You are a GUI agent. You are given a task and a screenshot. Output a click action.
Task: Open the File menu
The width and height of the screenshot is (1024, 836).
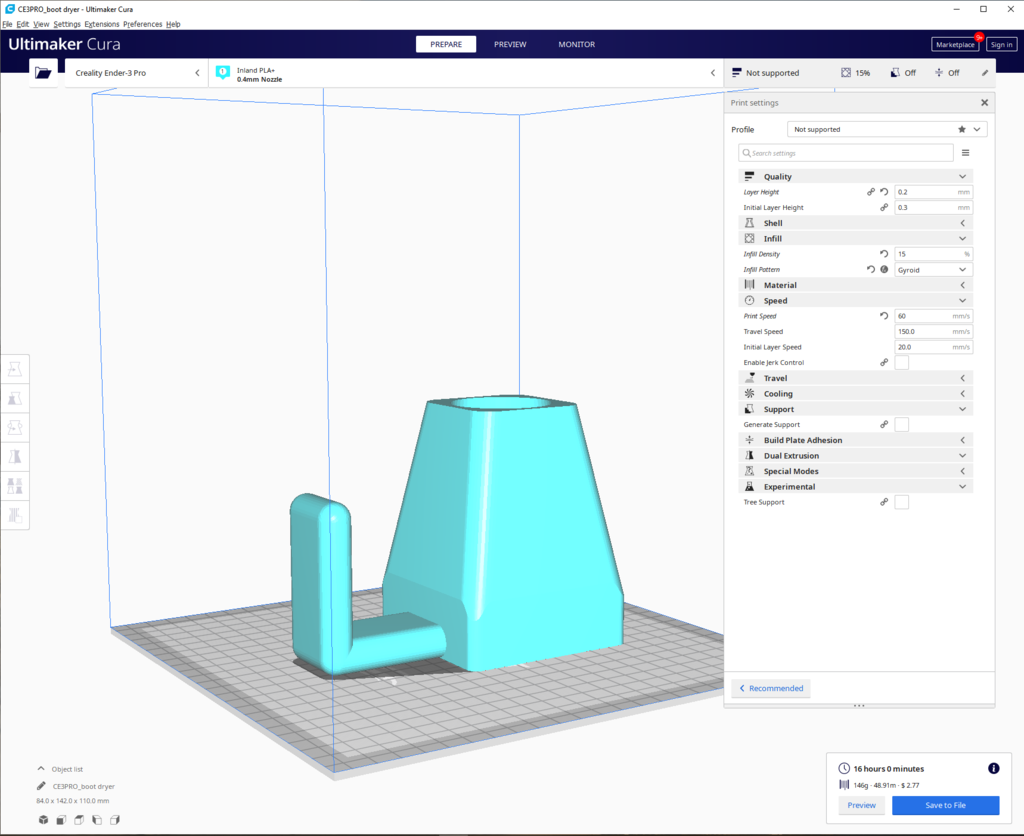pos(7,24)
